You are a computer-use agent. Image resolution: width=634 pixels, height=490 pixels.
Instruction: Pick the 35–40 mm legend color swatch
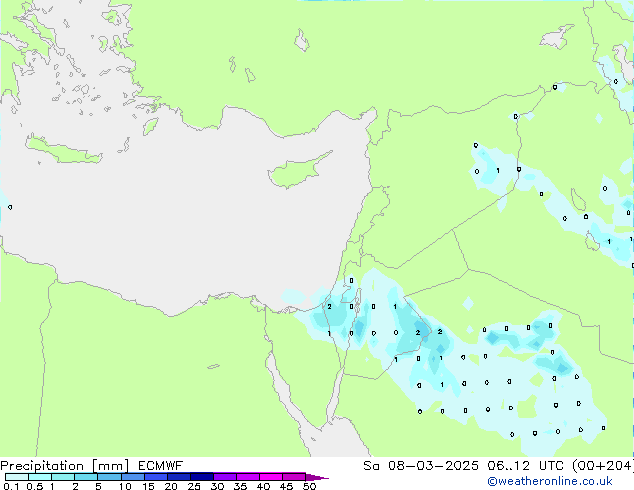tap(247, 477)
